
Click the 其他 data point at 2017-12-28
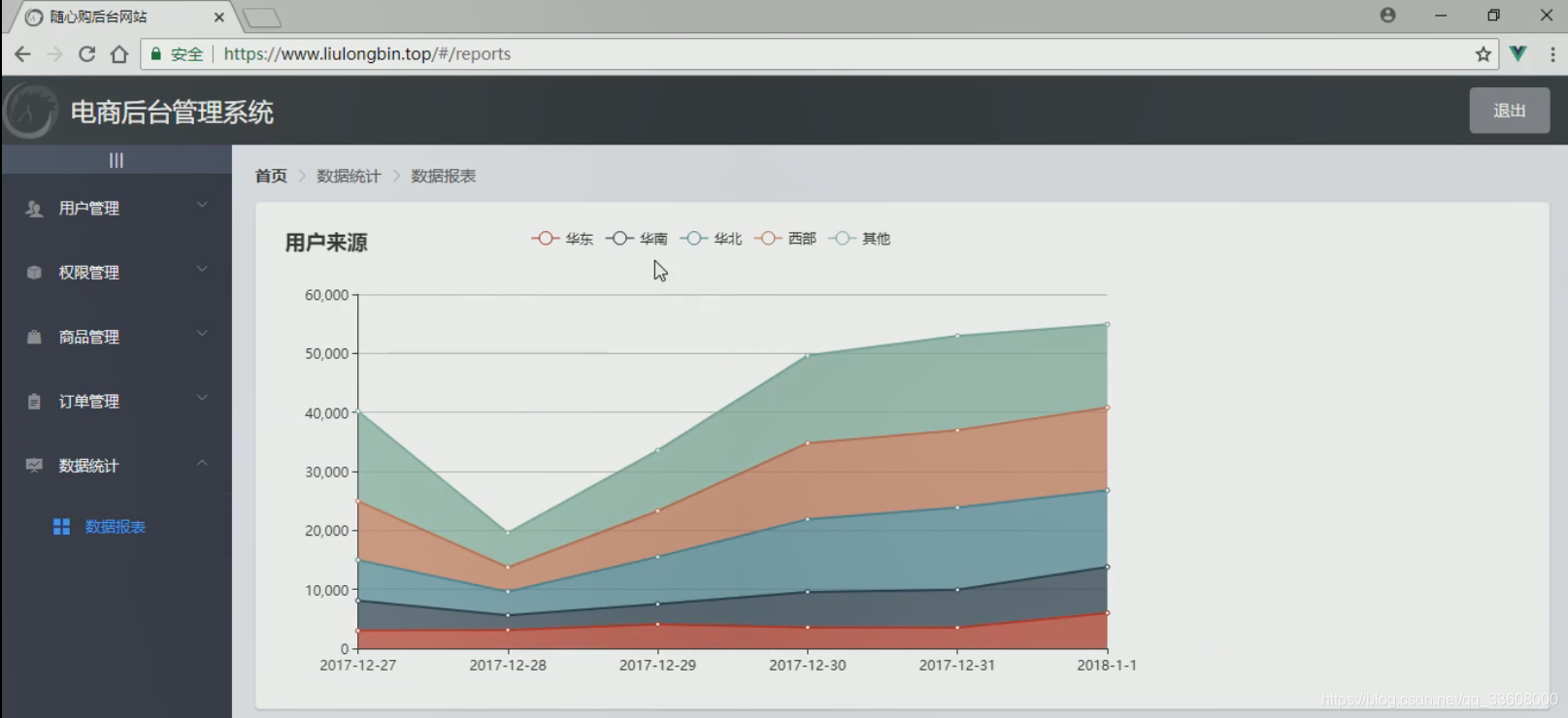(508, 533)
